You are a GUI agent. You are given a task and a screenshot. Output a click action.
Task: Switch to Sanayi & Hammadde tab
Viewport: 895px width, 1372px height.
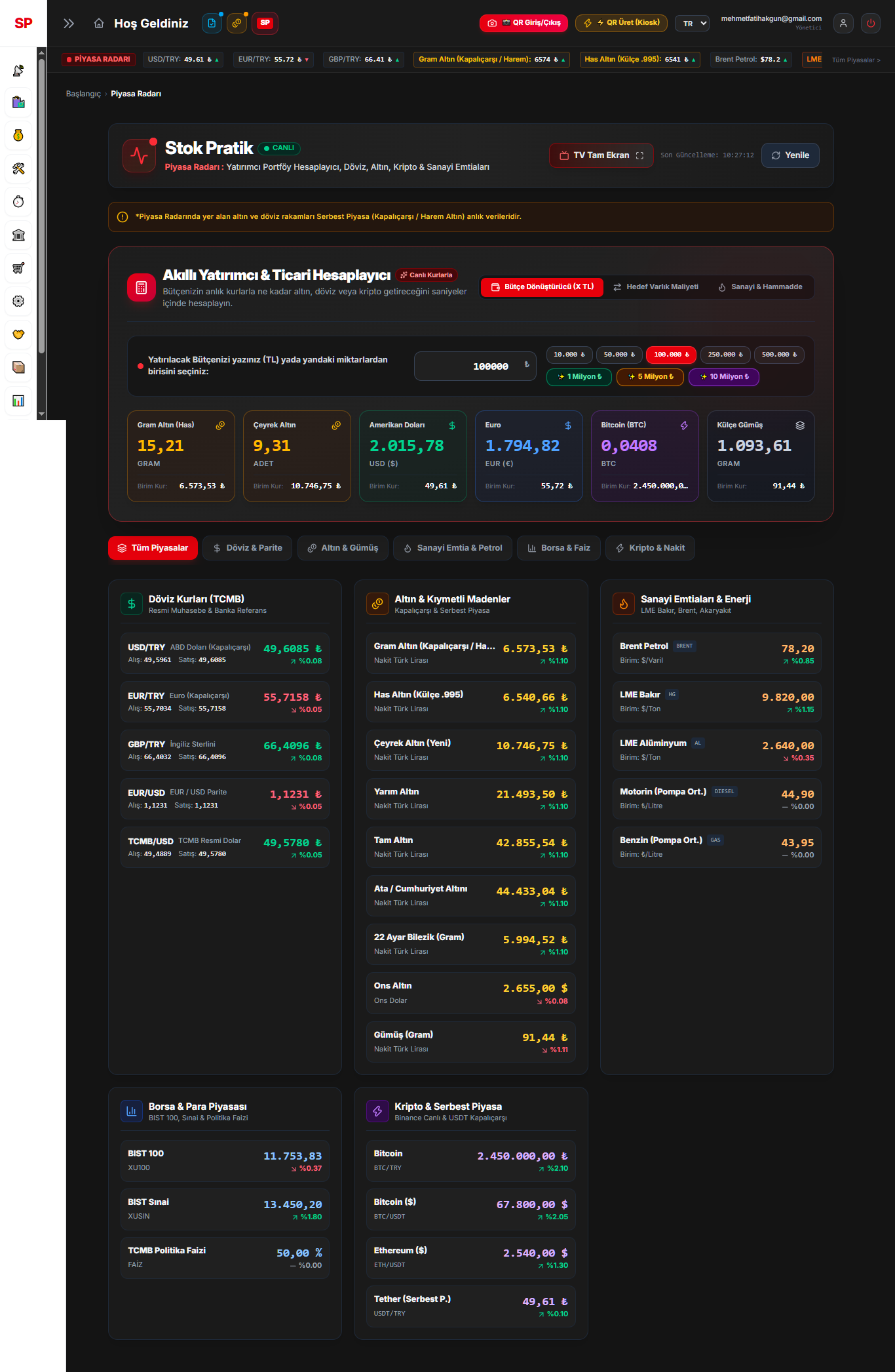pos(760,287)
